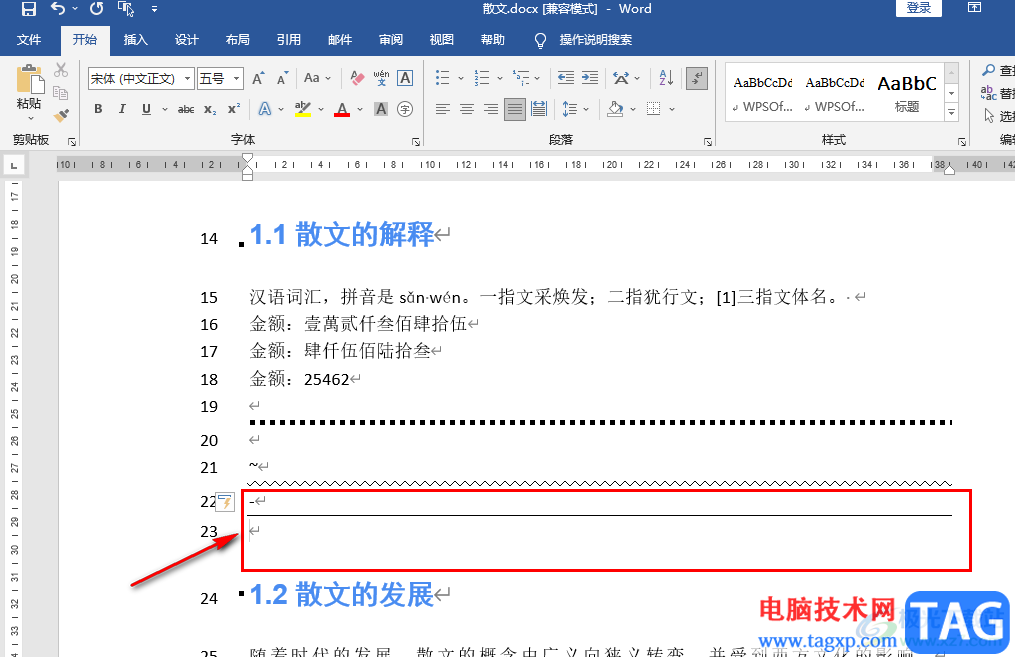Apply superscript formatting
1015x657 pixels.
234,109
